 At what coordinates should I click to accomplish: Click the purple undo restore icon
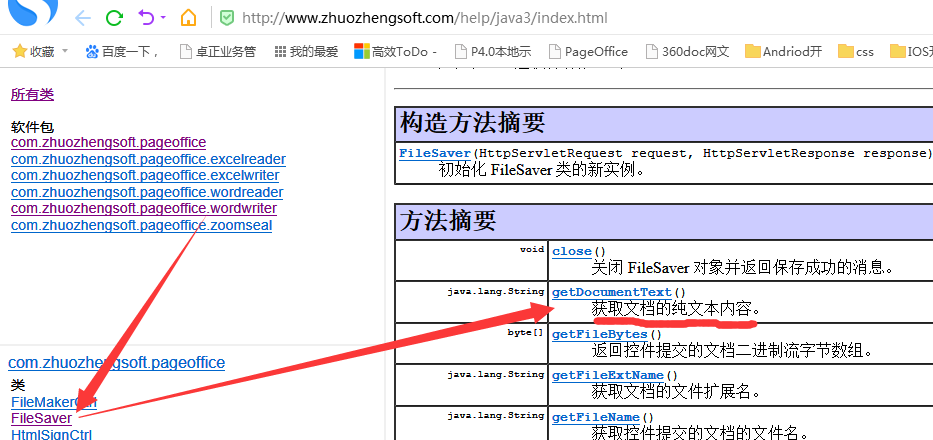146,17
